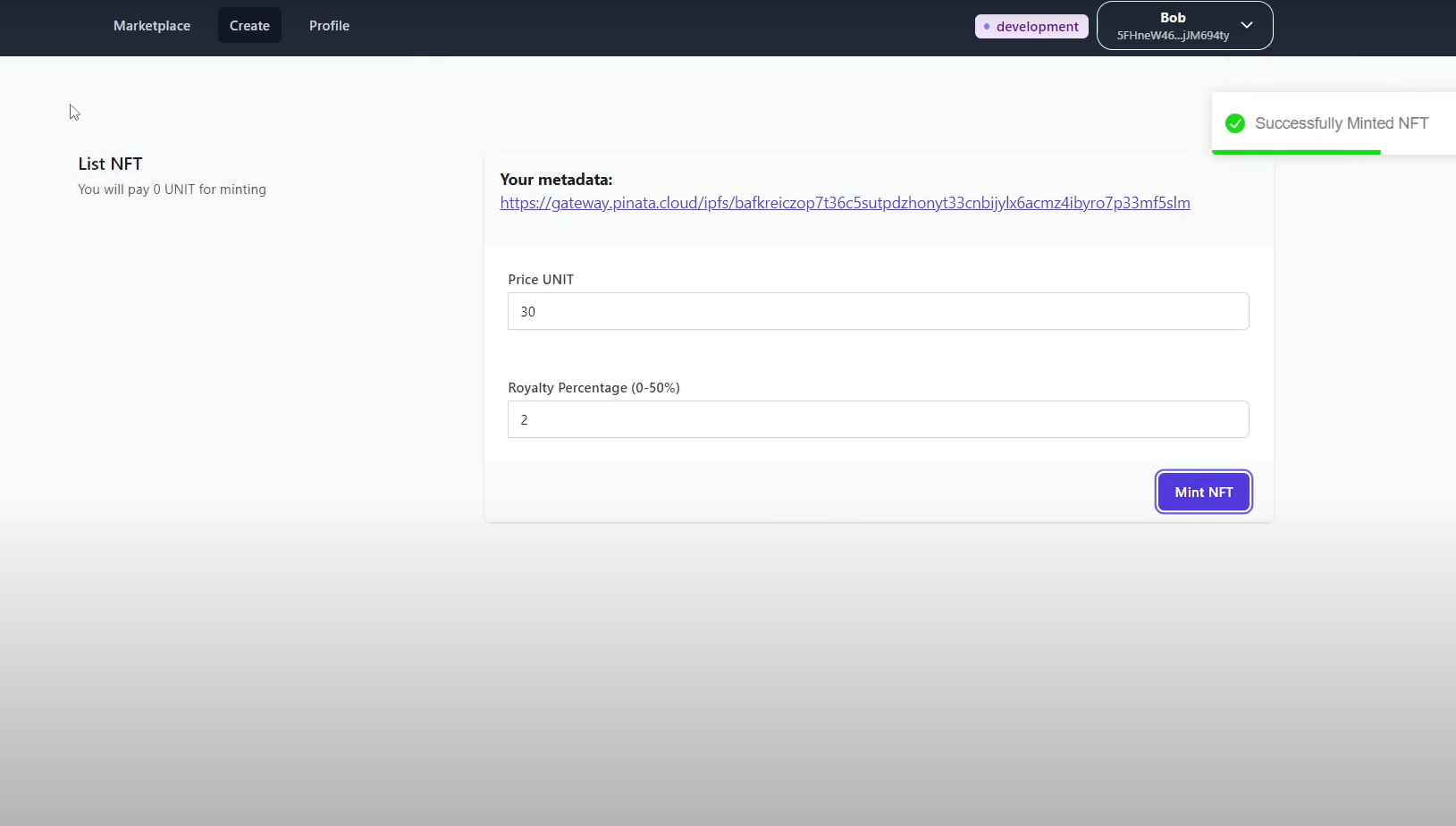This screenshot has height=826, width=1456.
Task: Click the Royalty Percentage (0-50%) label
Action: coord(593,388)
